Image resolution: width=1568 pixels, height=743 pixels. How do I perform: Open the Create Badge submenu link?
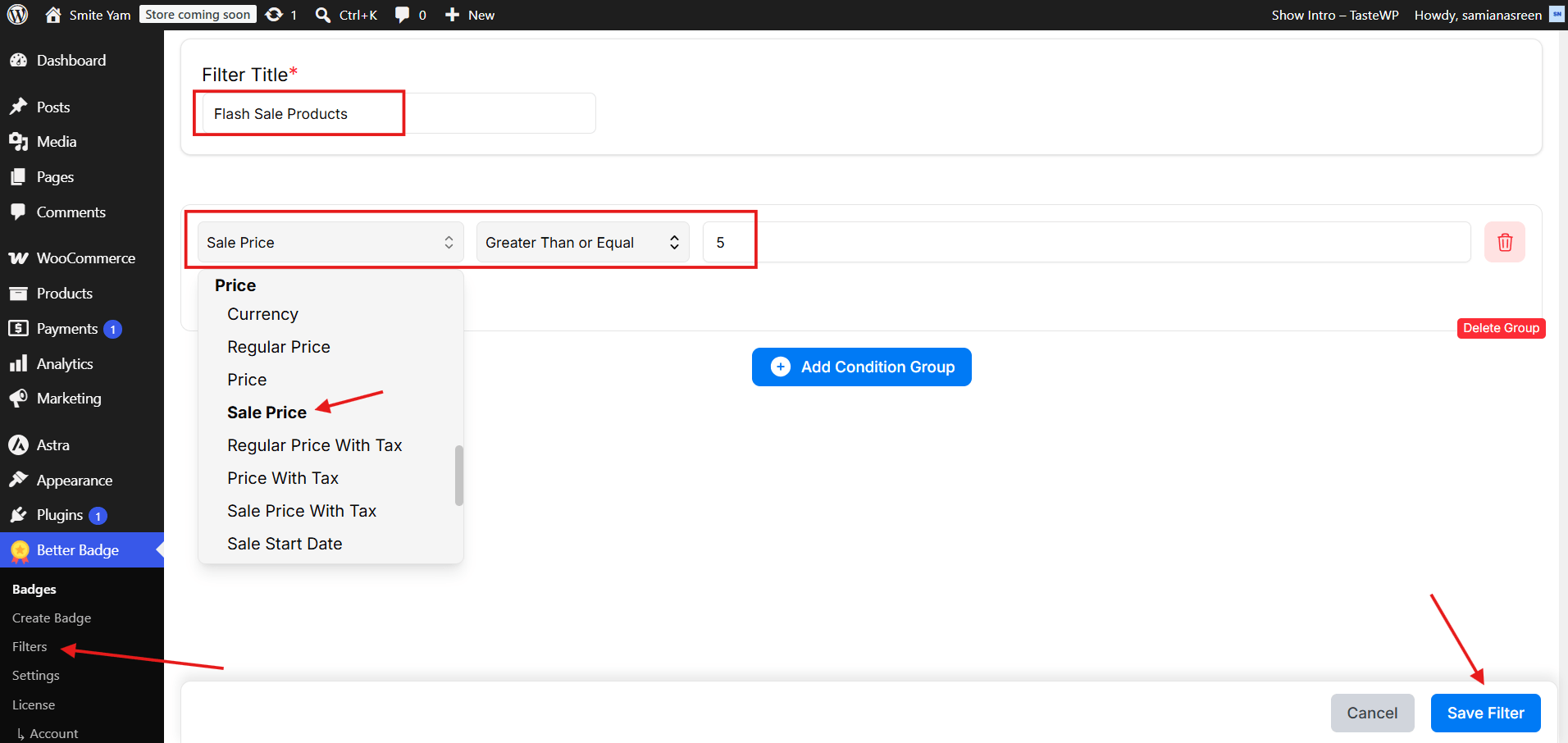tap(52, 618)
